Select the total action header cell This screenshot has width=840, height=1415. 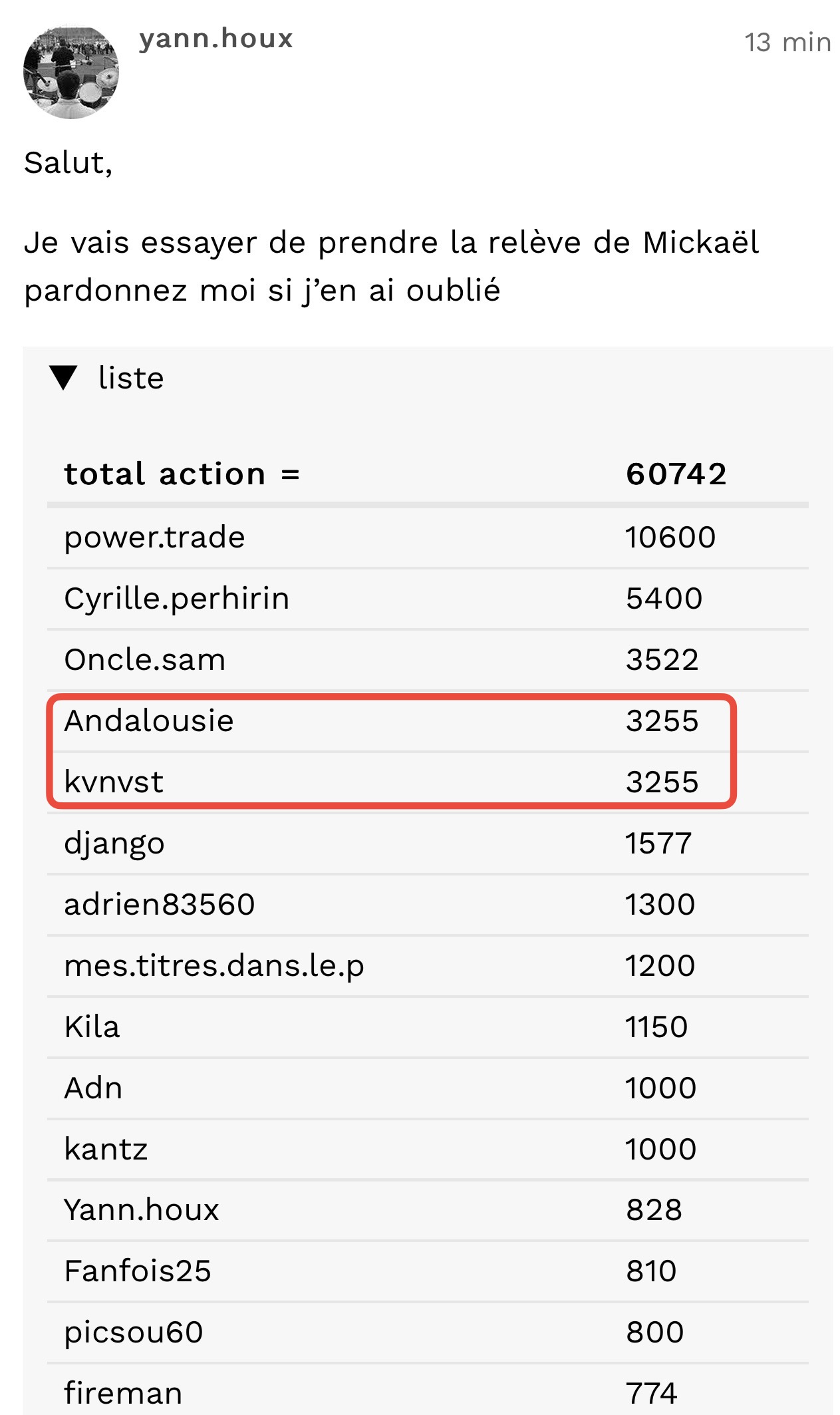[182, 474]
